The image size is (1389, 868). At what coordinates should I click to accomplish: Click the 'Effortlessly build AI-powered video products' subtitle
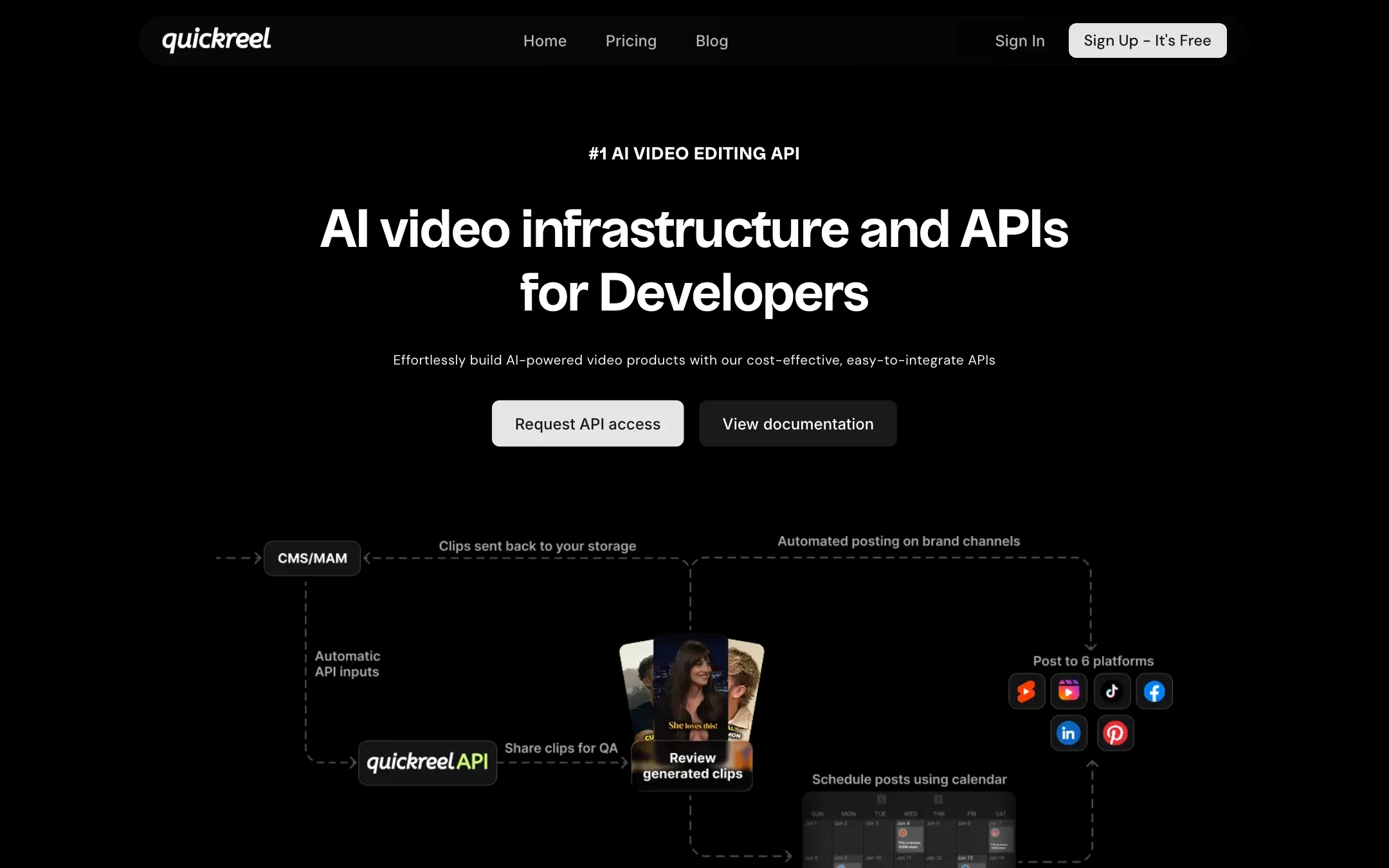click(694, 360)
